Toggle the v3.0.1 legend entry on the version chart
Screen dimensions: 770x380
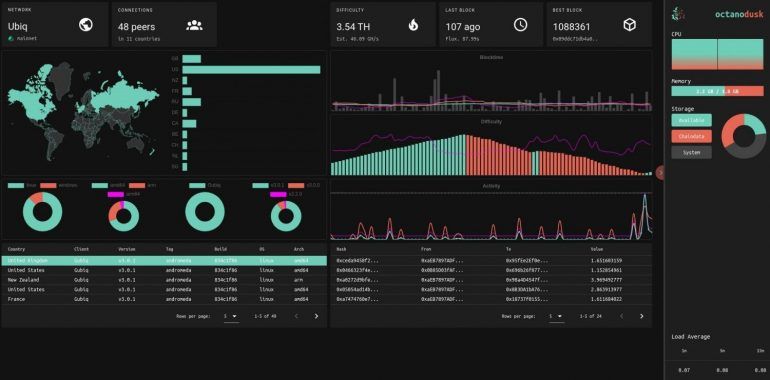tap(269, 185)
